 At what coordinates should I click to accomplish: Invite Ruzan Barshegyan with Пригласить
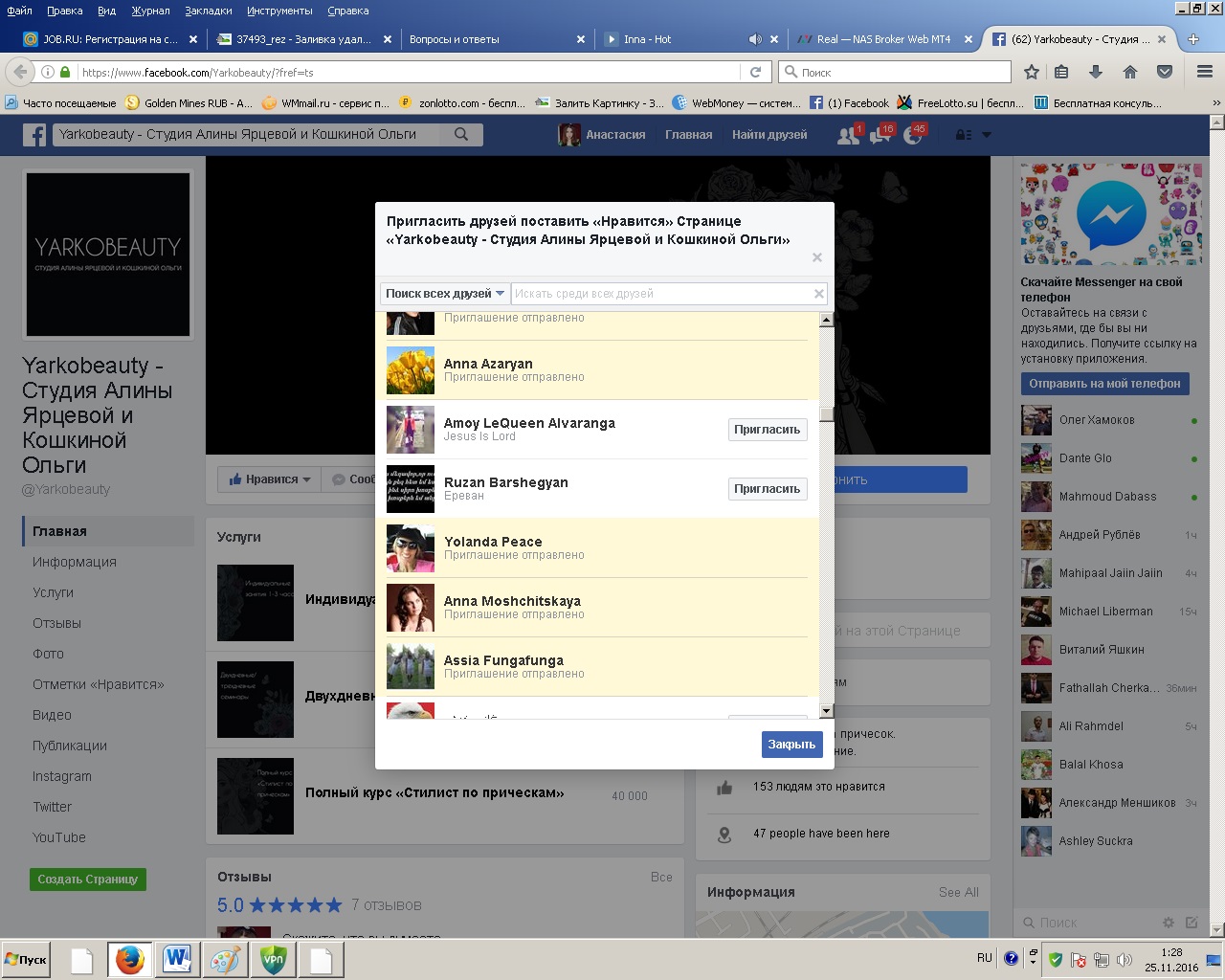[x=767, y=489]
